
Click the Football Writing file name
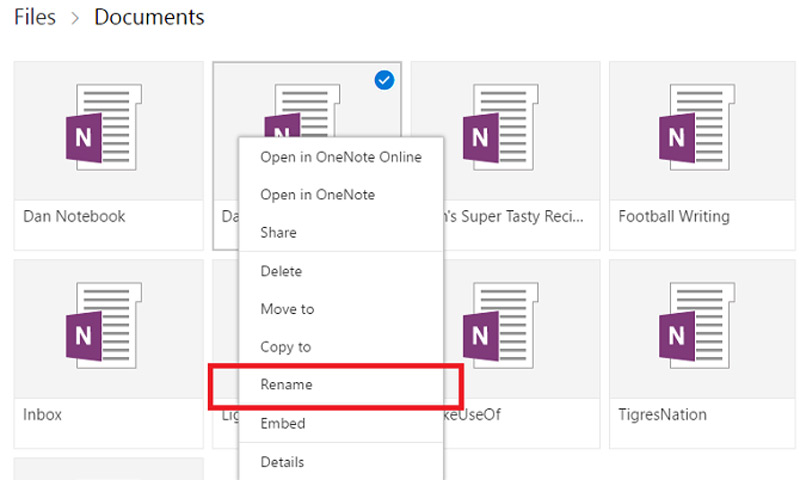tap(674, 216)
